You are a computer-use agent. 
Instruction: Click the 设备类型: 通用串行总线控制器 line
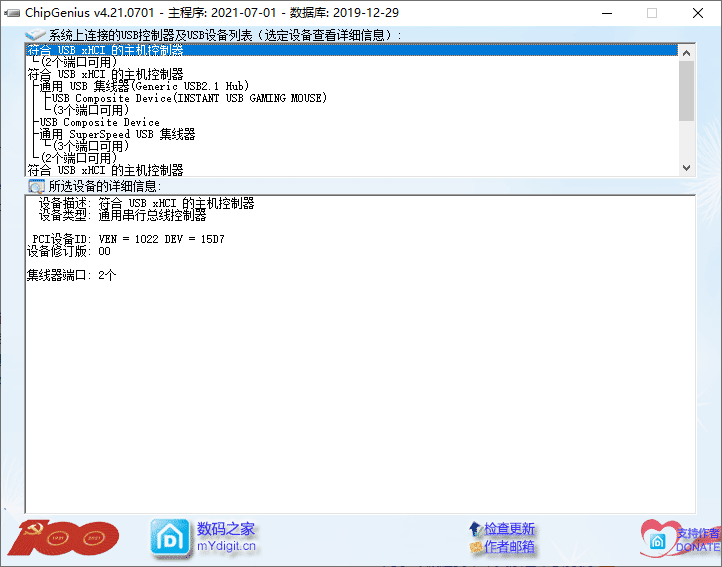click(122, 215)
